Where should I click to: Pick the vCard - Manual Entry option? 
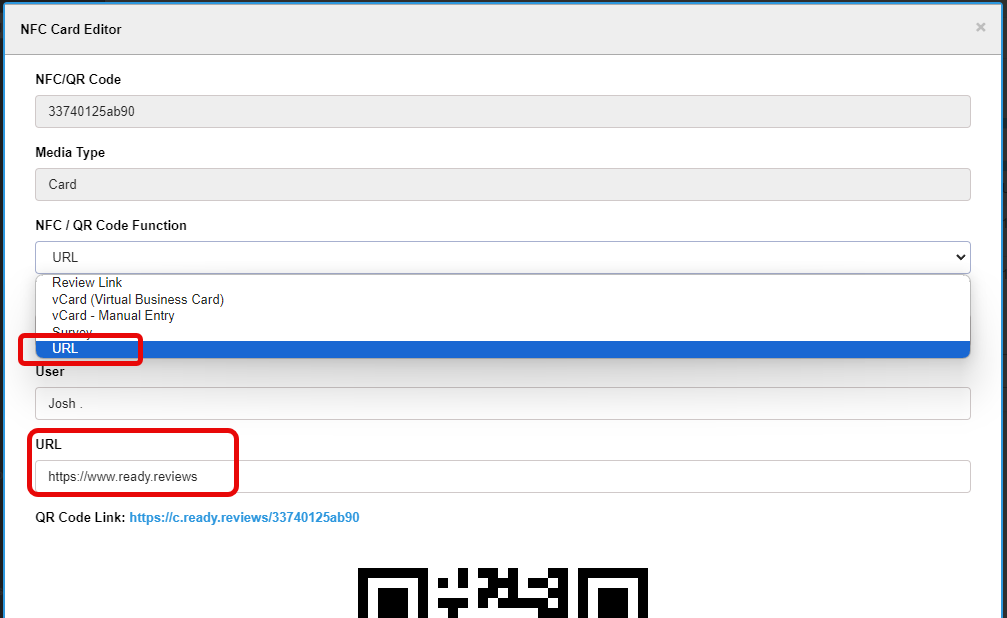(x=113, y=316)
